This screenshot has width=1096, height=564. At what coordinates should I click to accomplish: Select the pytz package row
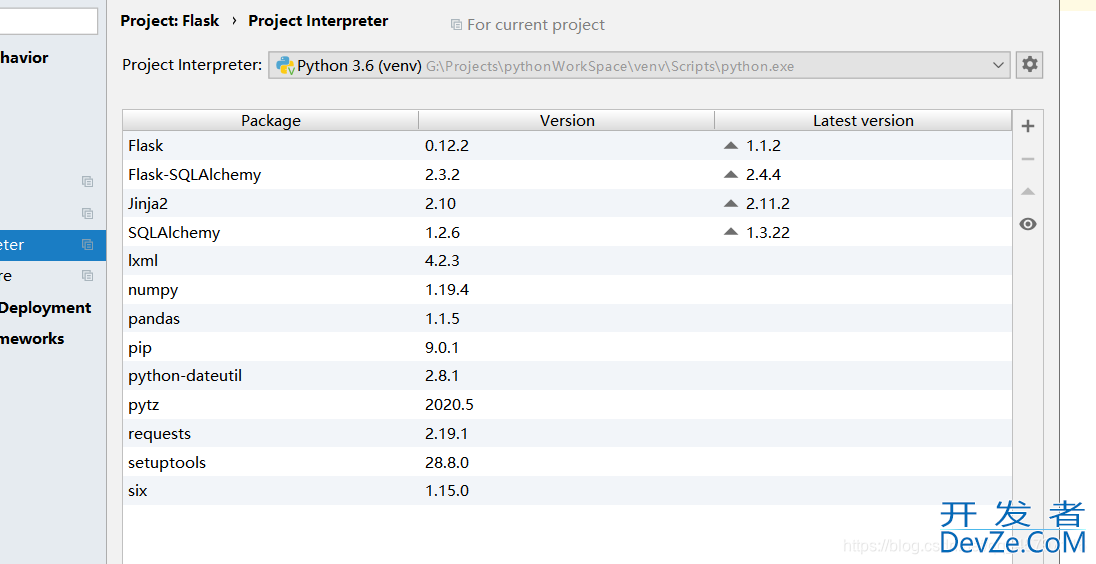point(567,405)
